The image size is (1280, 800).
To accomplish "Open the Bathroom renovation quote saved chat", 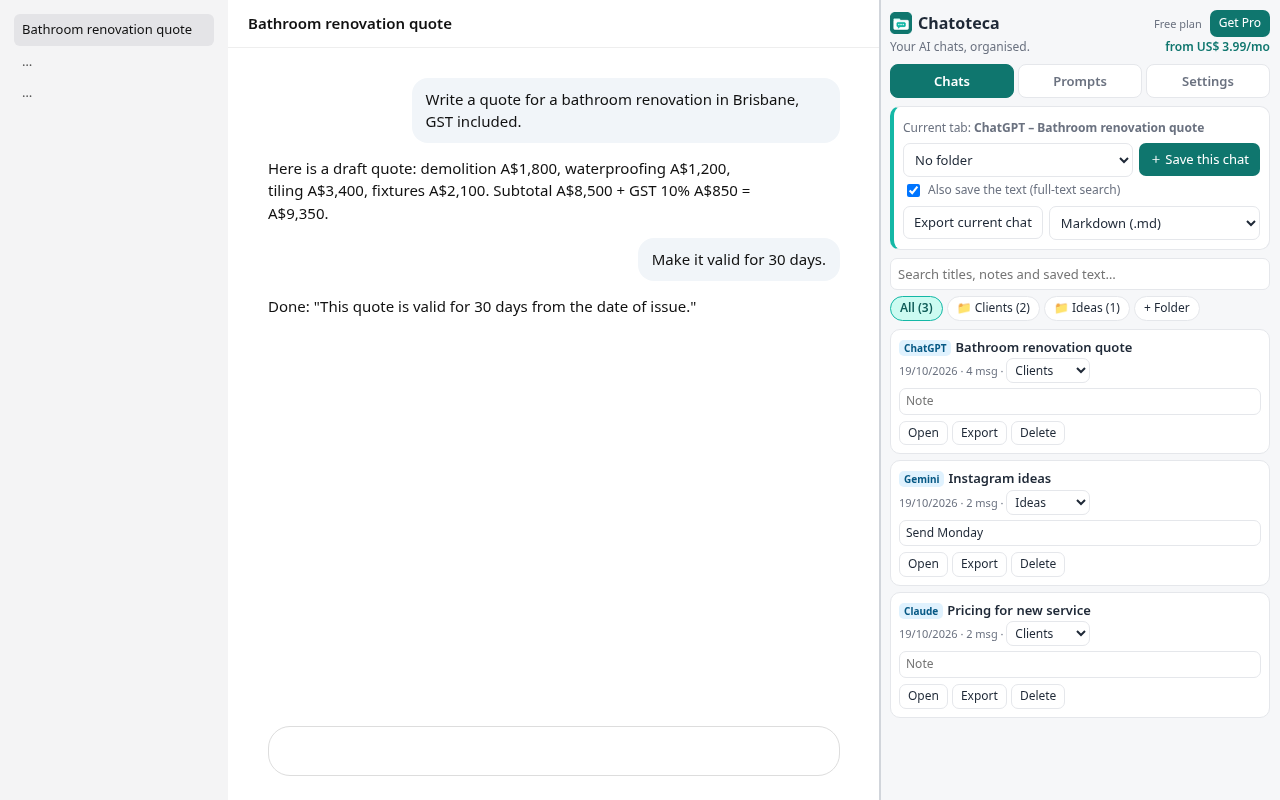I will point(923,433).
